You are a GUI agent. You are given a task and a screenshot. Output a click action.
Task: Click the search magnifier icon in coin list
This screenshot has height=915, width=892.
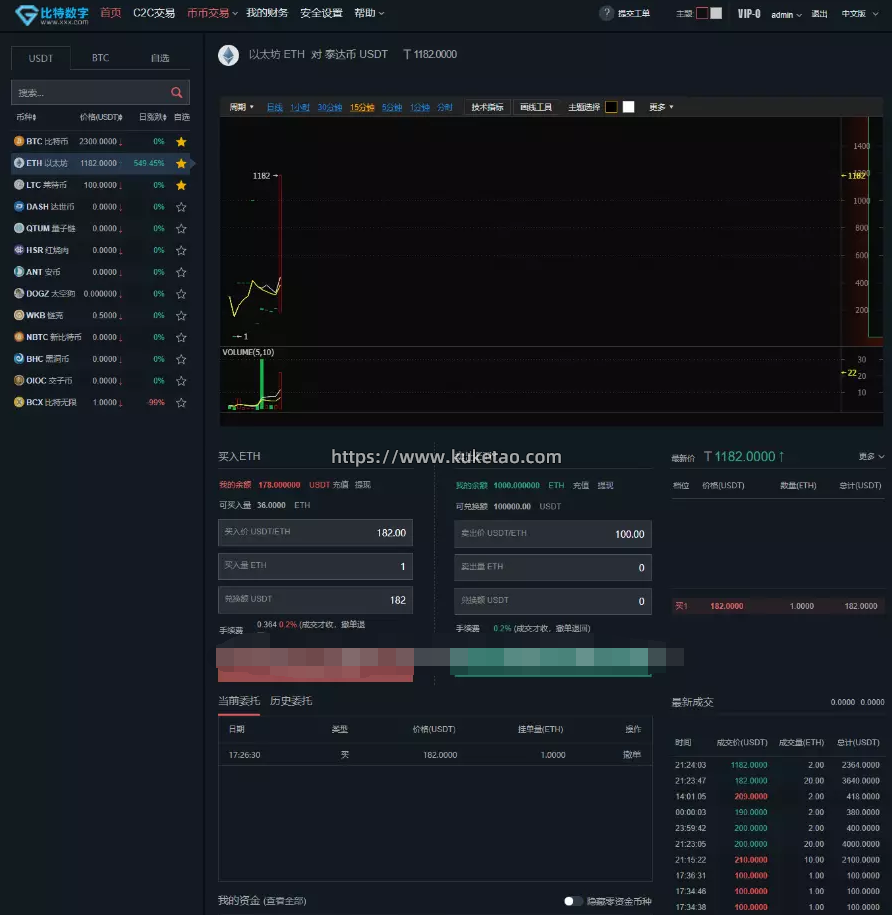click(x=177, y=93)
